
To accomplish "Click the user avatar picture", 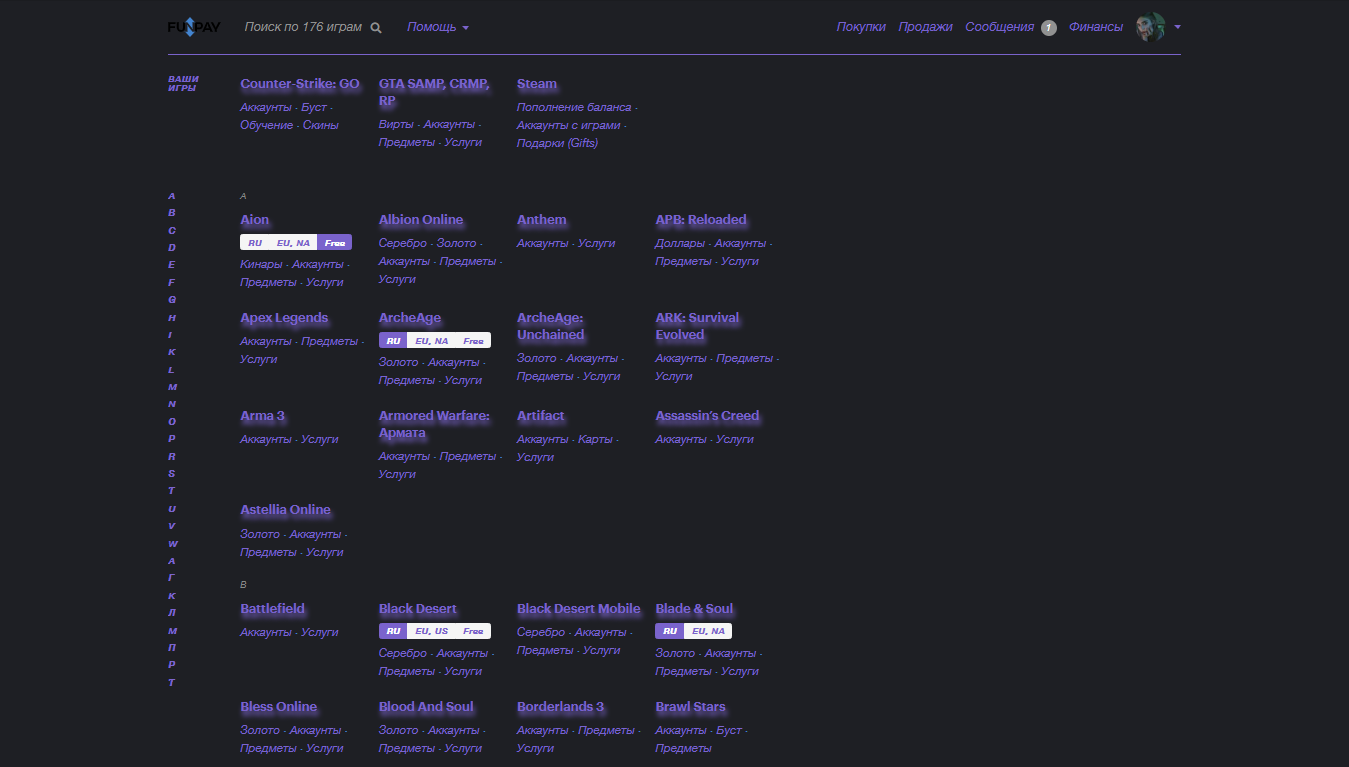I will tap(1149, 27).
